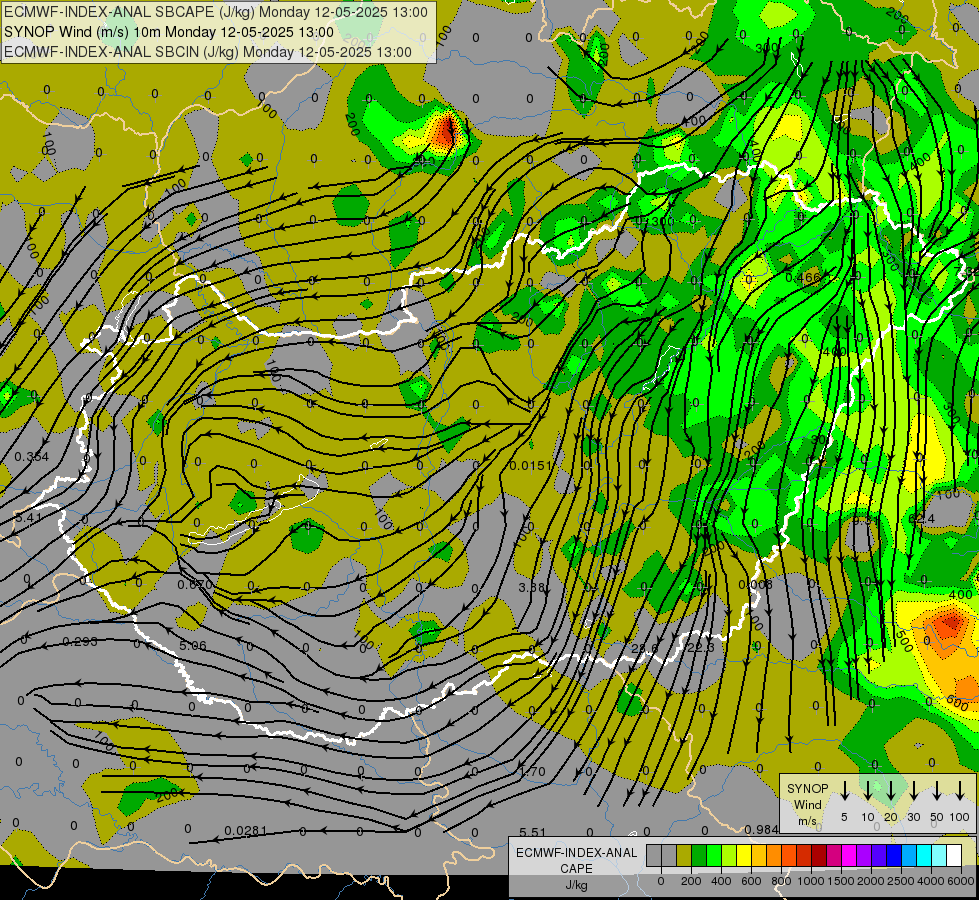Click the 23.6 value on the map

tap(644, 648)
